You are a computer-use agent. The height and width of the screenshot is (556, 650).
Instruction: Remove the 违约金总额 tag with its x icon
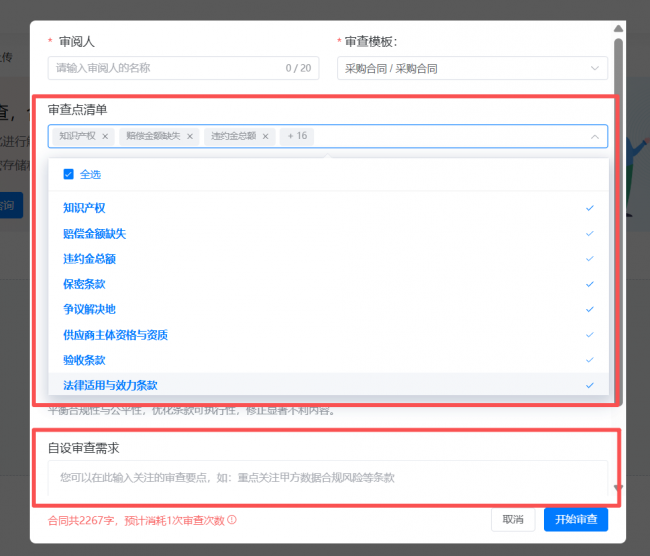(x=266, y=136)
